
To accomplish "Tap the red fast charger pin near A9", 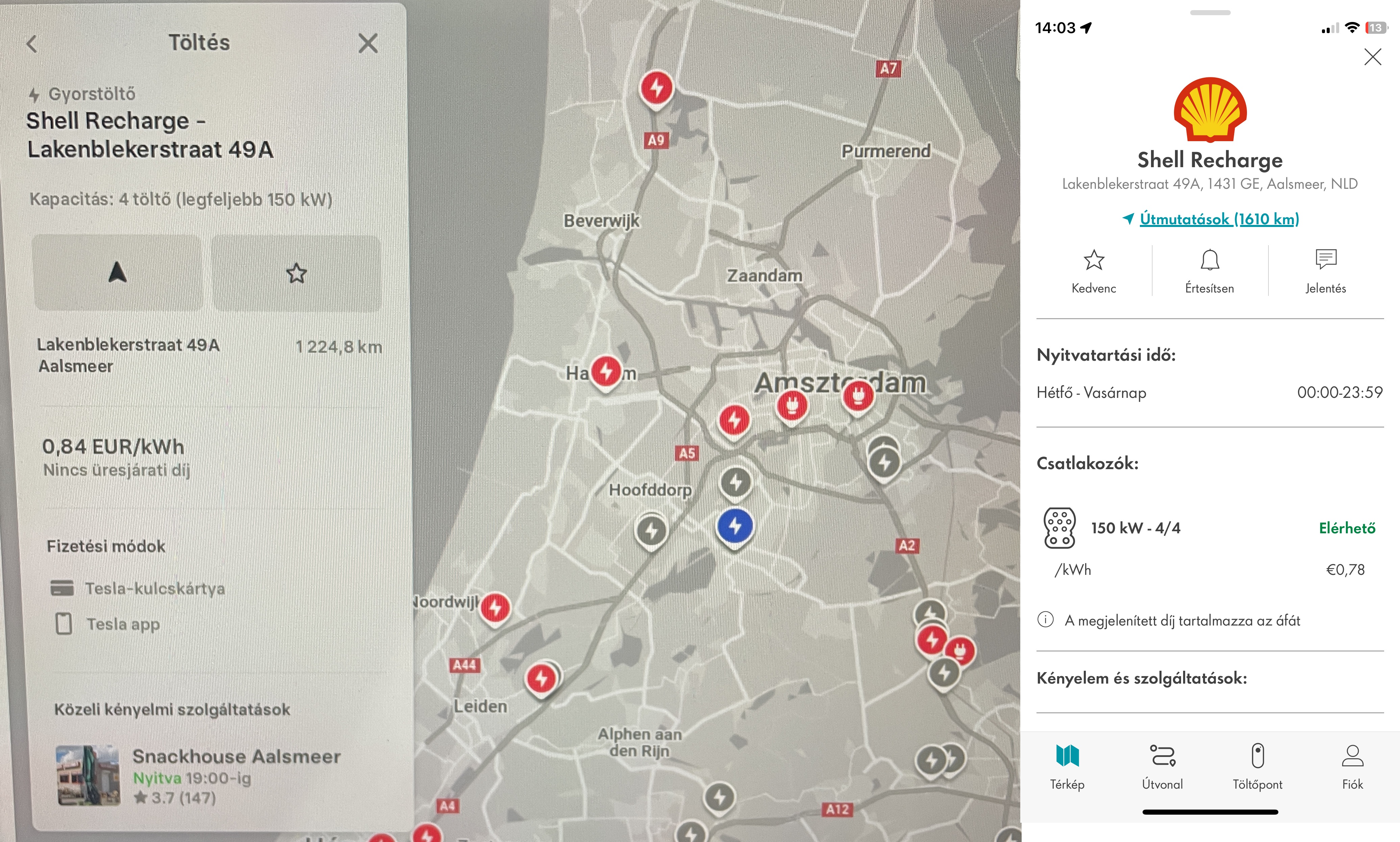I will (656, 90).
